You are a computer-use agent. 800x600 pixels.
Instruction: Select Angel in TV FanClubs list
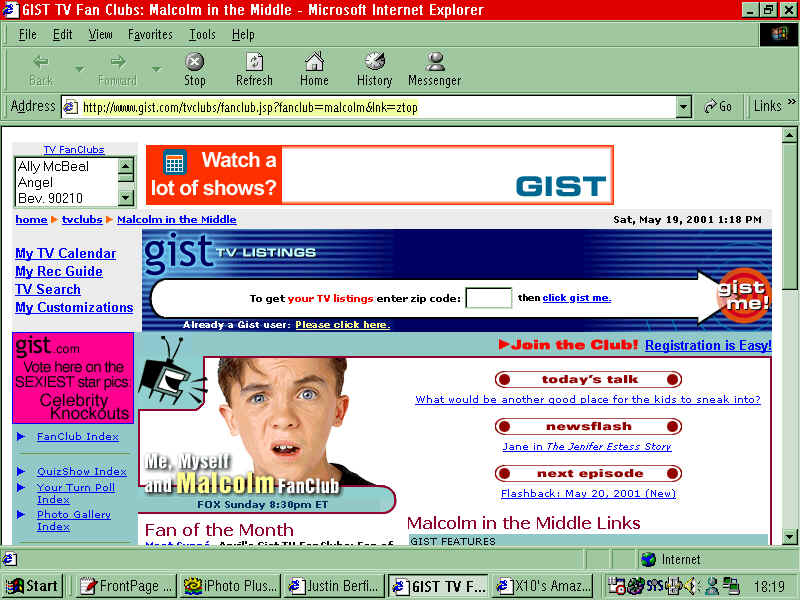(35, 182)
